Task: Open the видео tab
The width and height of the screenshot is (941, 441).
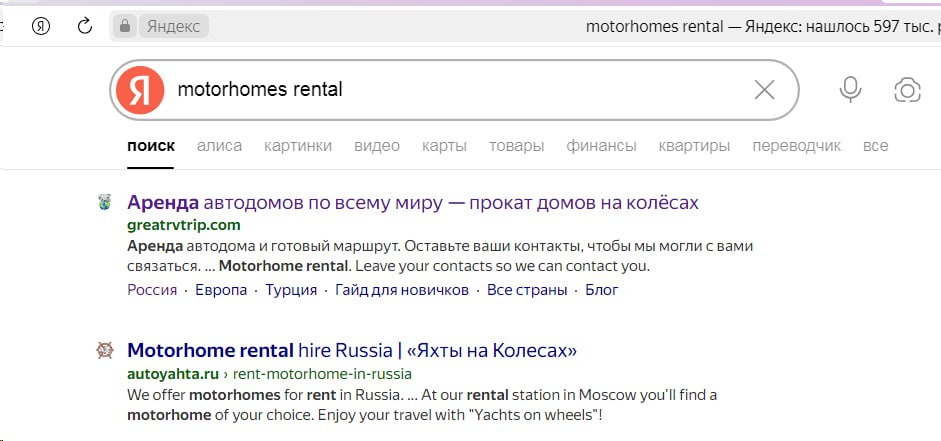Action: 377,146
